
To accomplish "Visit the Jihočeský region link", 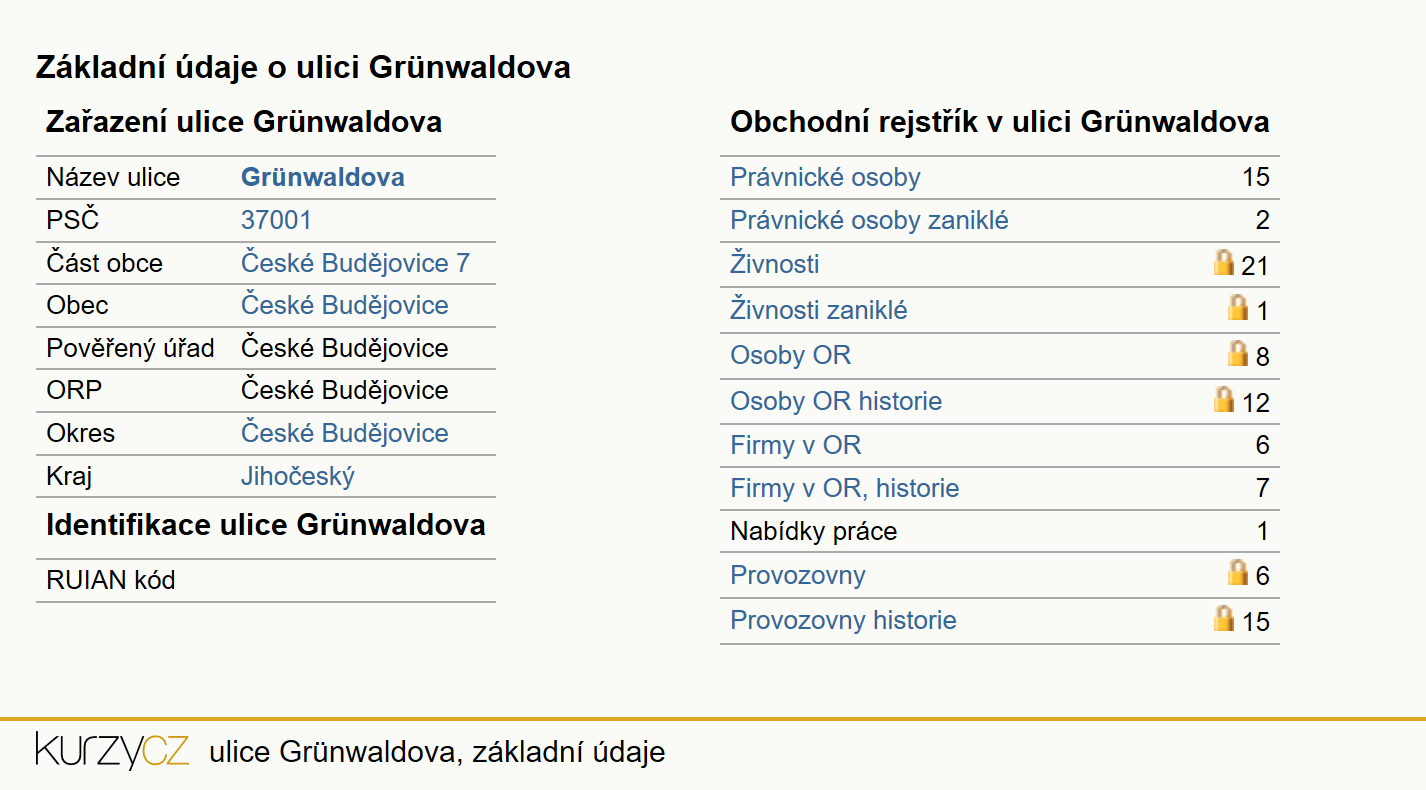I will click(298, 476).
